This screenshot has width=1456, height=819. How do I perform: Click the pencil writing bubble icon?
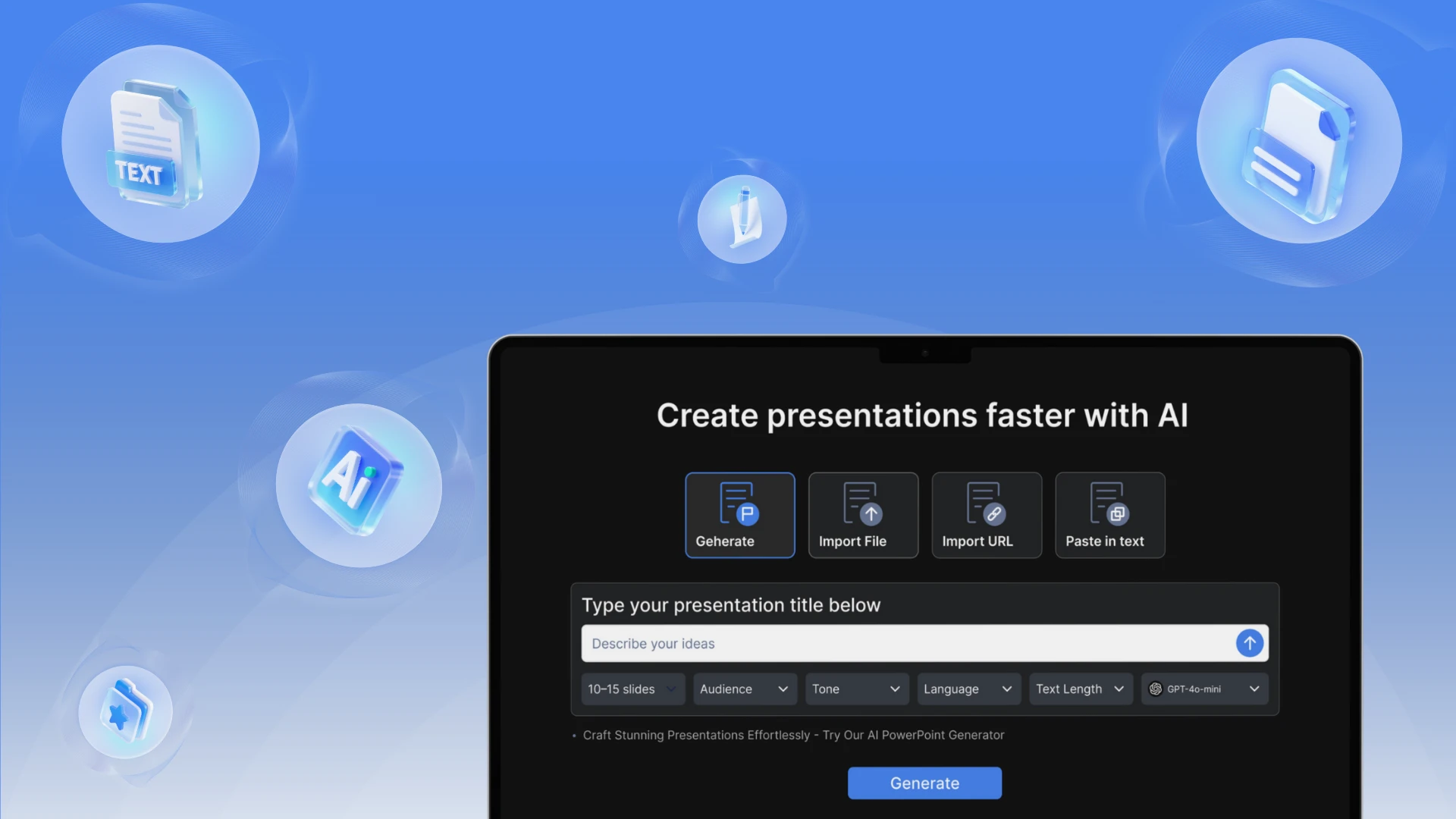click(742, 218)
